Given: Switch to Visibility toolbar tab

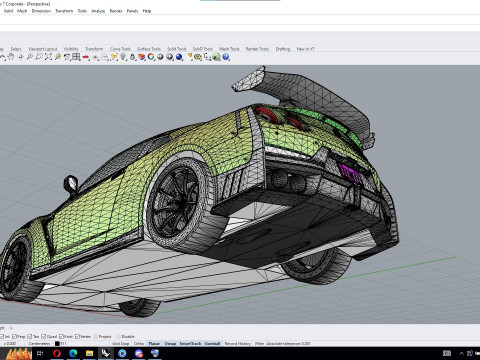Looking at the screenshot, I should [71, 49].
